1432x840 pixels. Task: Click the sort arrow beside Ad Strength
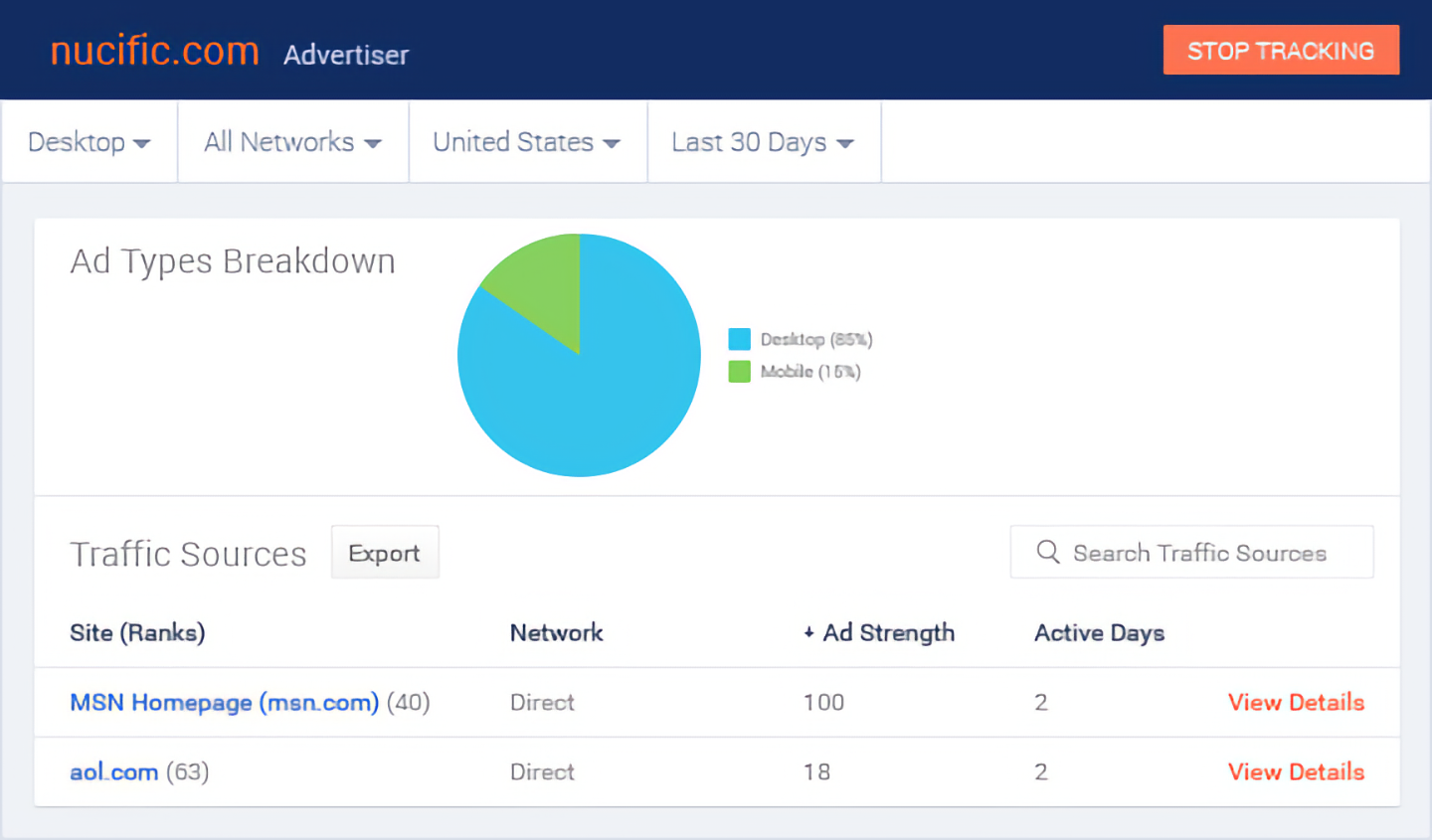tap(809, 633)
